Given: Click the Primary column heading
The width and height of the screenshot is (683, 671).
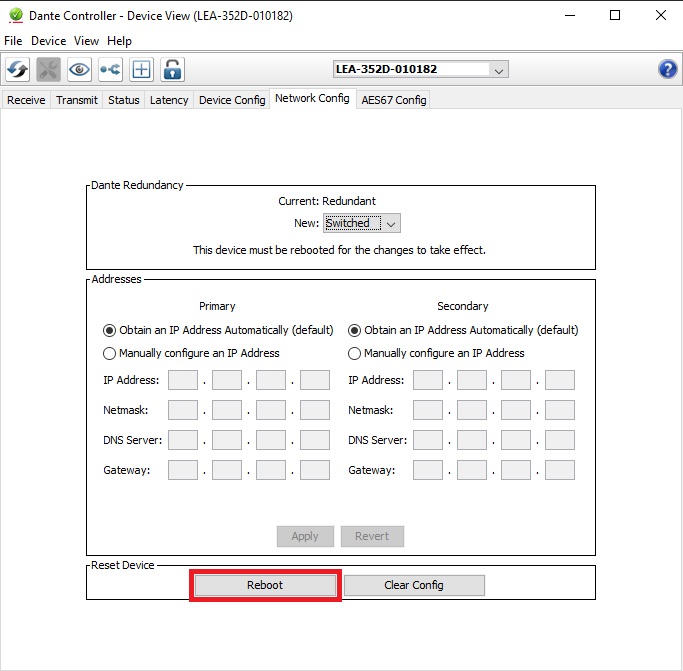Looking at the screenshot, I should click(x=217, y=306).
